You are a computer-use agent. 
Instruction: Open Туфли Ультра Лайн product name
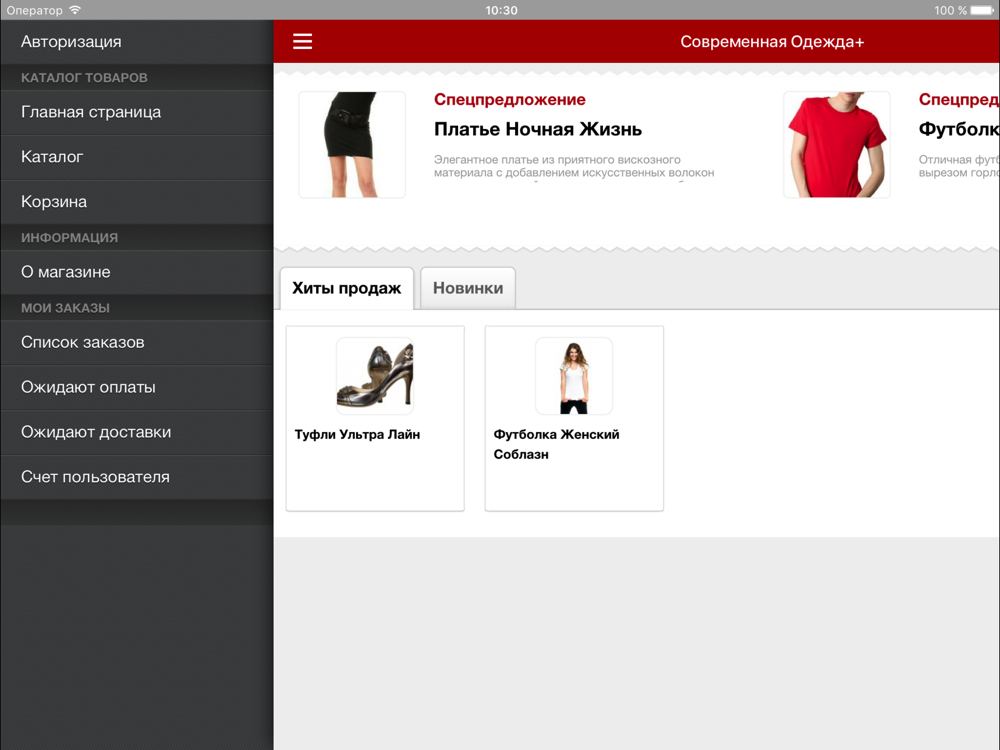(357, 434)
